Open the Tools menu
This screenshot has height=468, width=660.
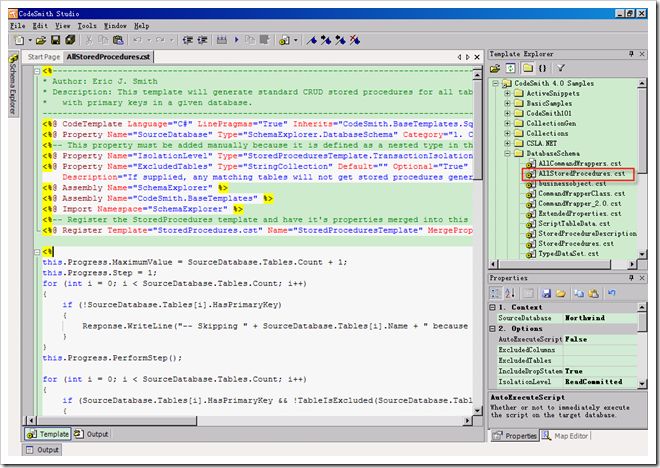pyautogui.click(x=87, y=26)
